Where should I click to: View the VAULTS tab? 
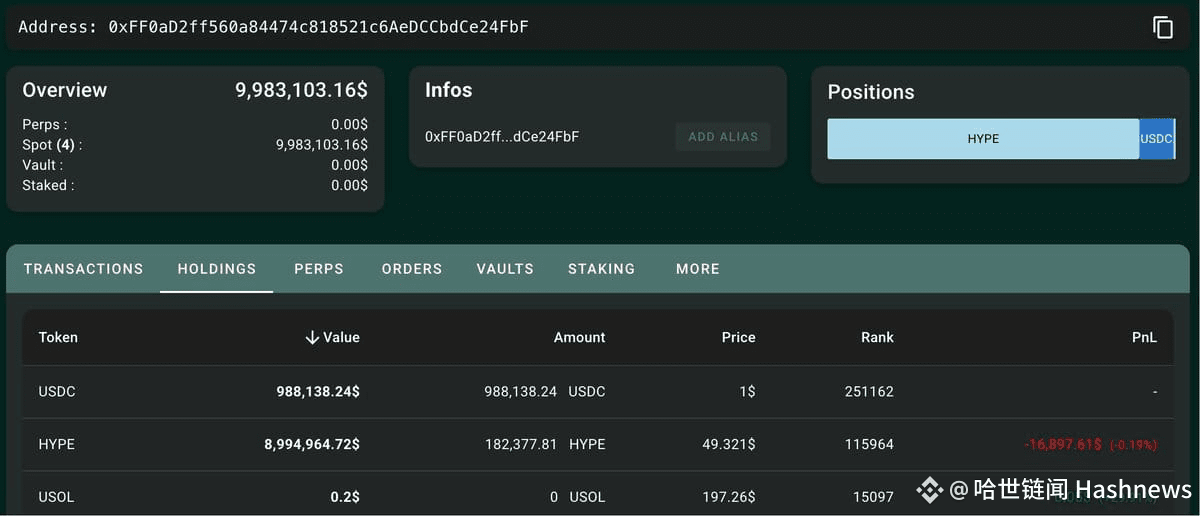click(x=505, y=269)
